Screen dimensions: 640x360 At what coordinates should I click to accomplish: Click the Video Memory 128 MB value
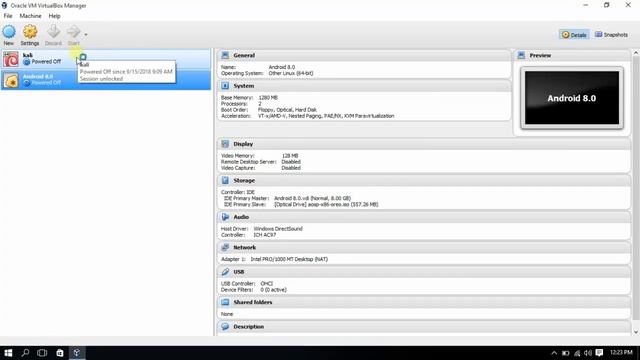[290, 156]
